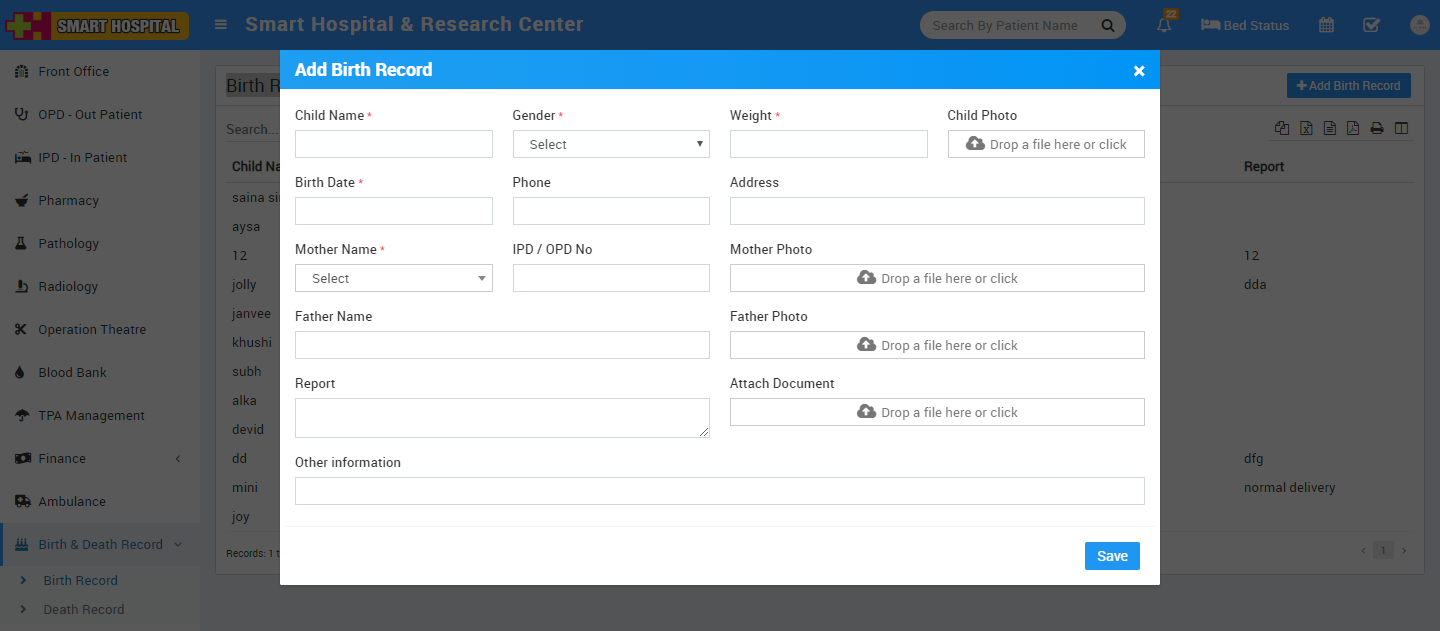Click the print icon above table

coord(1376,128)
